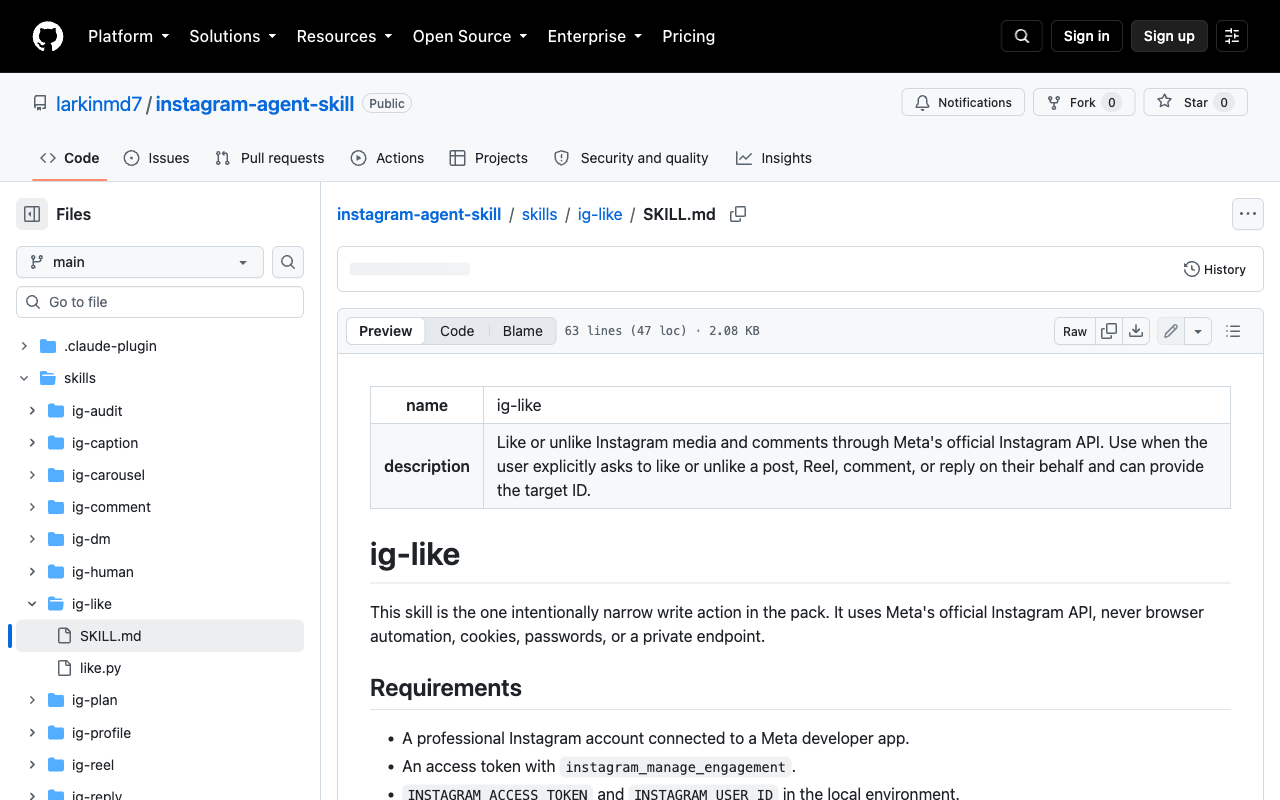This screenshot has width=1280, height=800.
Task: Go to skills in the breadcrumb
Action: click(539, 214)
